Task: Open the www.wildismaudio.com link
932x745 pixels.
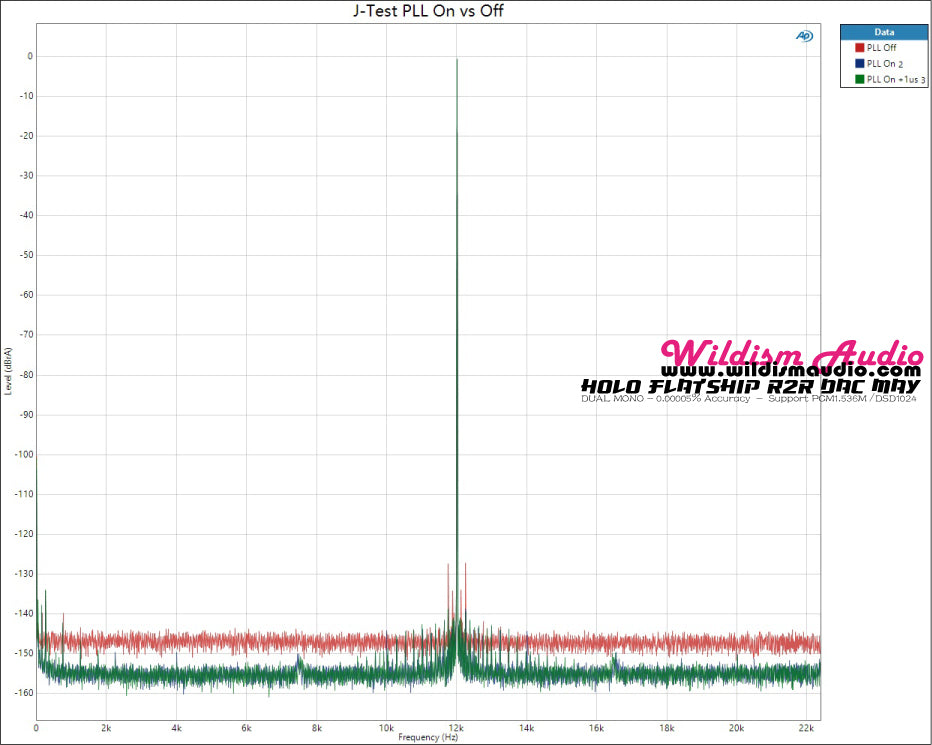Action: 790,371
